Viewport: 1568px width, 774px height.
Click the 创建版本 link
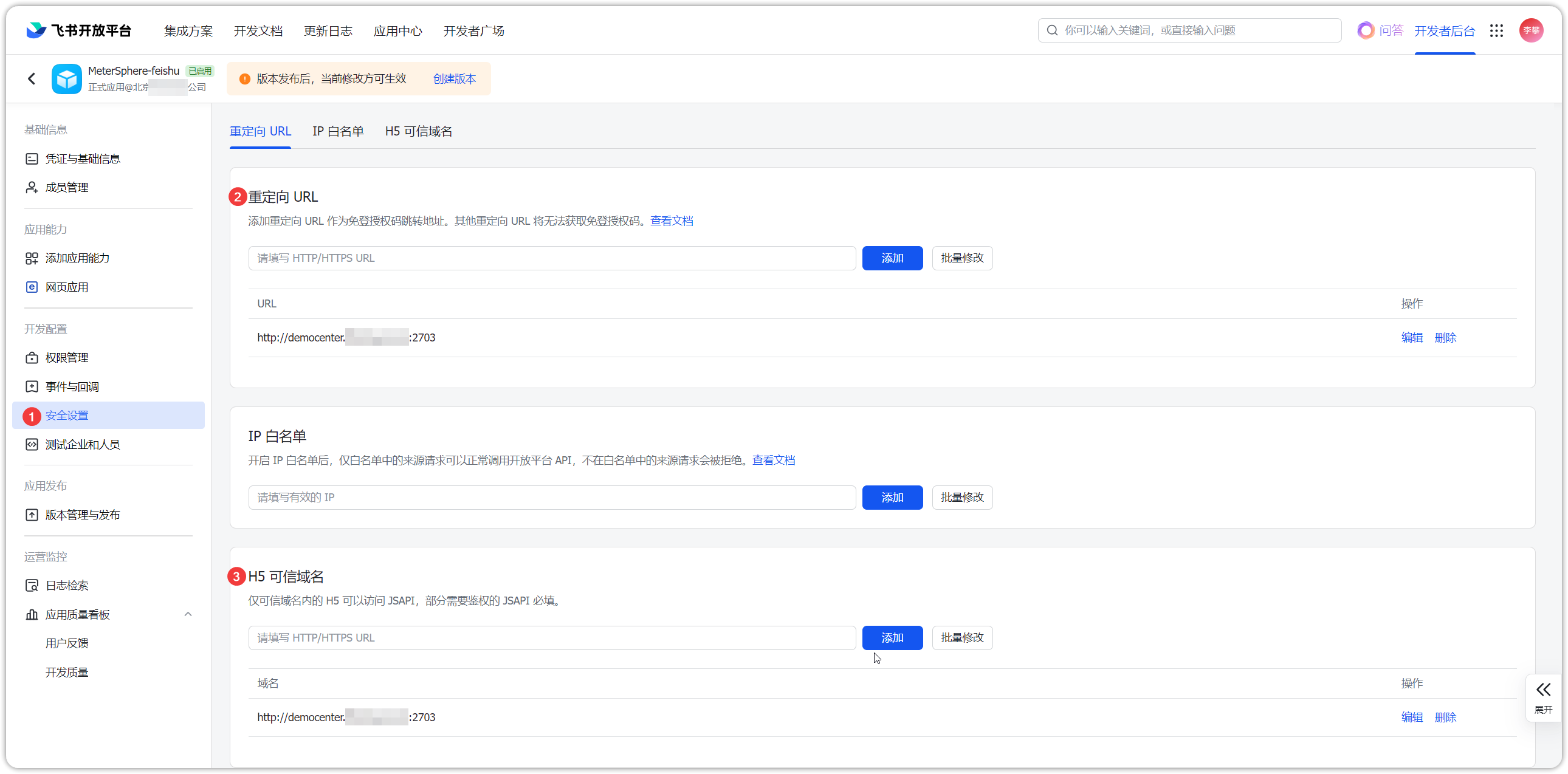click(454, 78)
